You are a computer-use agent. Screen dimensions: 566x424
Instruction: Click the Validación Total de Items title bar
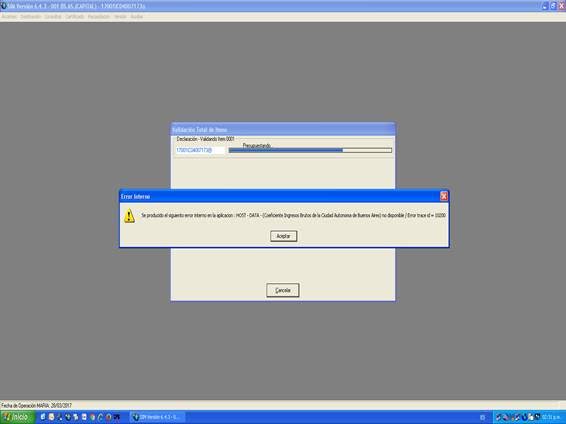283,130
